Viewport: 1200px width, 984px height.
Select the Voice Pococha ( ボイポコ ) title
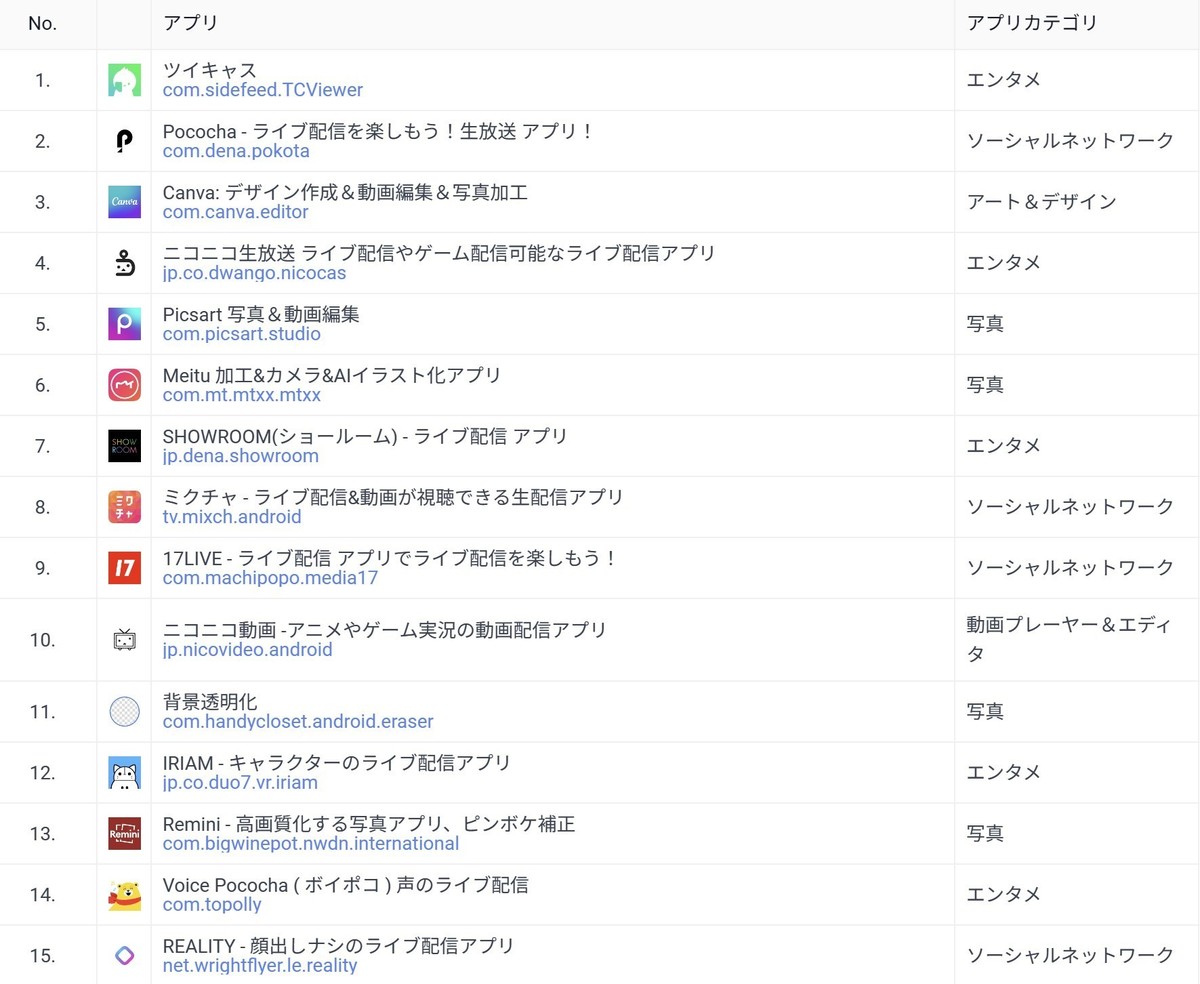tap(346, 885)
